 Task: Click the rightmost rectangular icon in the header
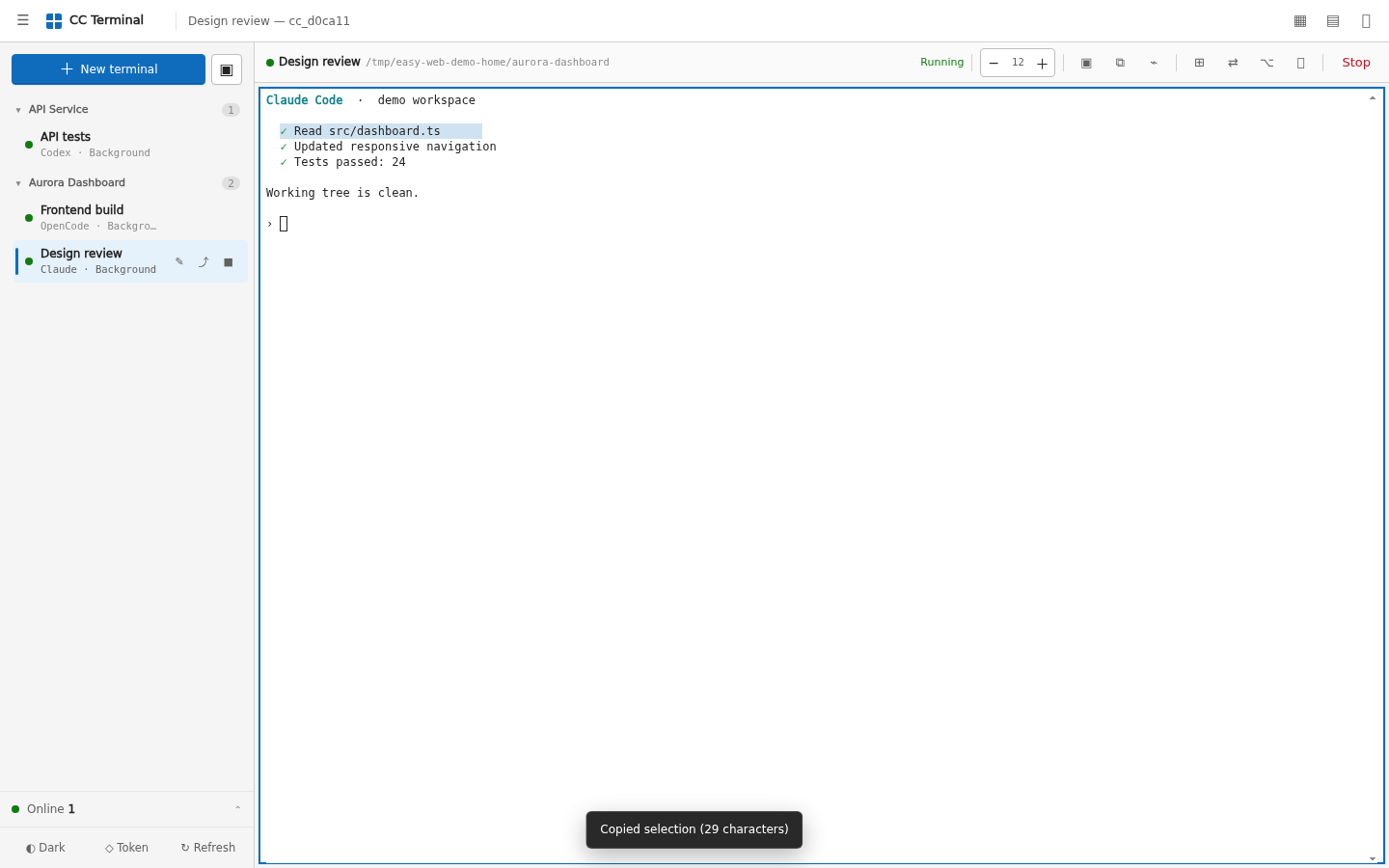tap(1366, 20)
